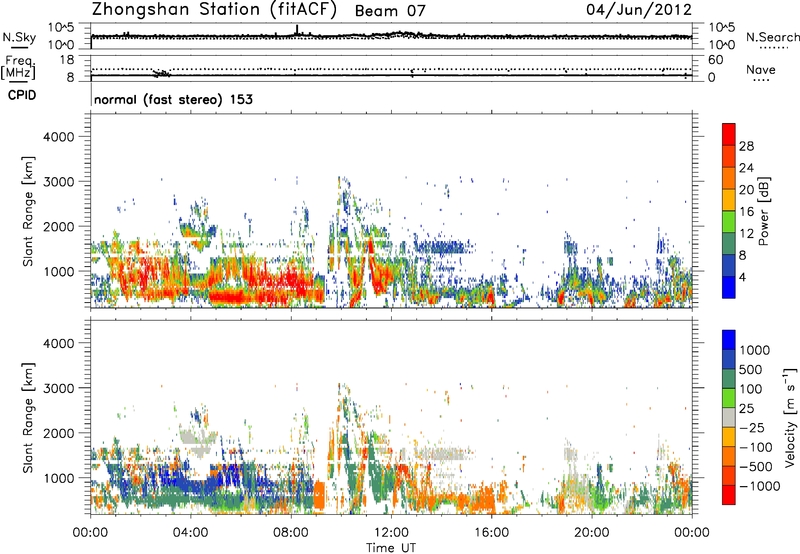Image resolution: width=800 pixels, height=554 pixels.
Task: Pick the top blue segment of Velocity colorbar
Action: tap(729, 340)
